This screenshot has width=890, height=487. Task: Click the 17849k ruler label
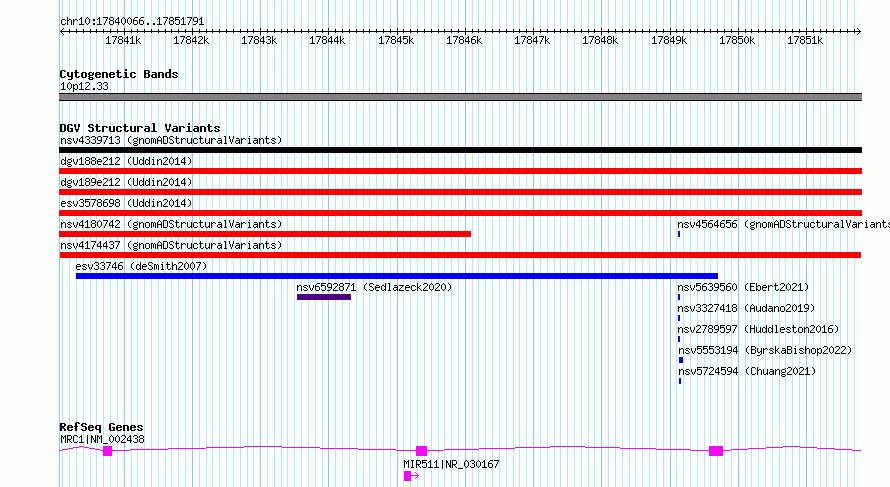click(669, 40)
